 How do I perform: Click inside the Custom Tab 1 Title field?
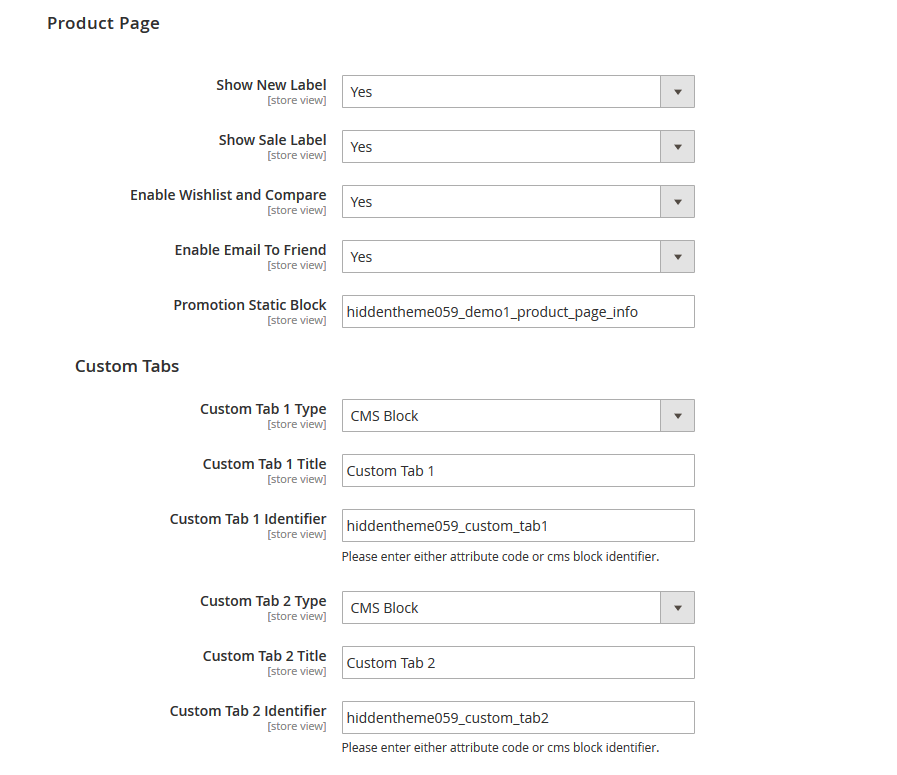coord(518,470)
